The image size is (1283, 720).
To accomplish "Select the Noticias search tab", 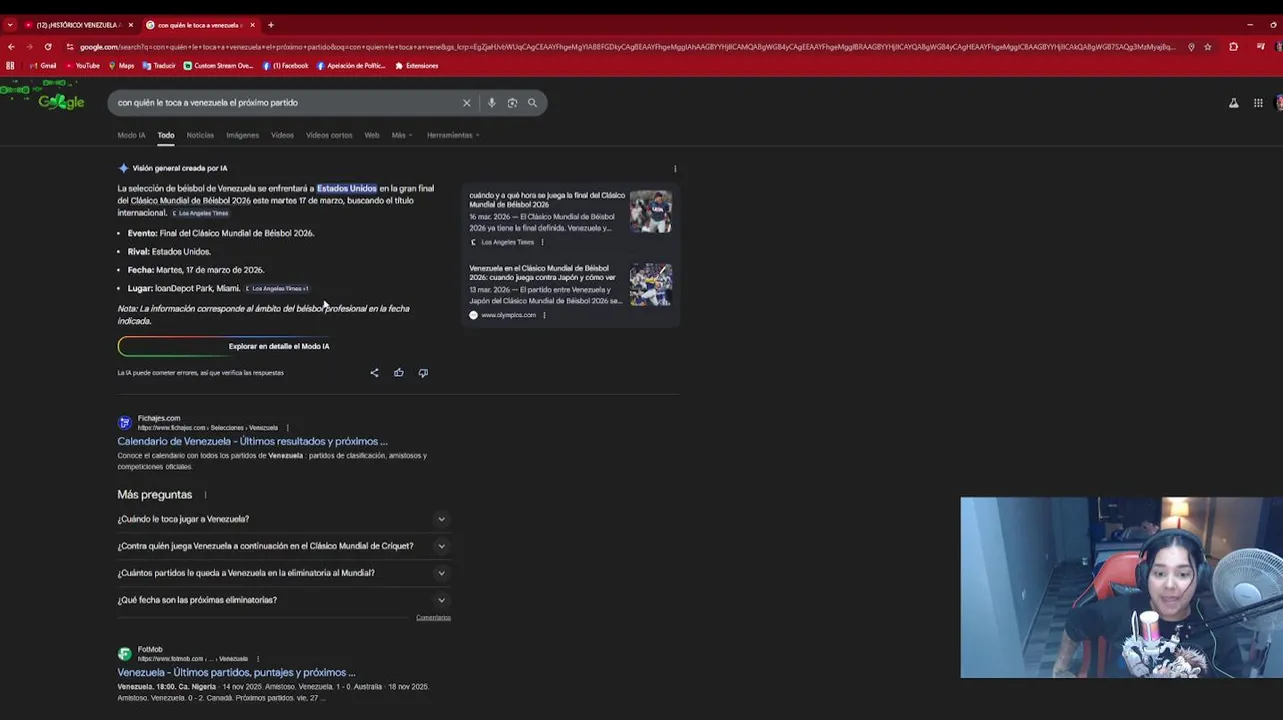I will [x=200, y=135].
